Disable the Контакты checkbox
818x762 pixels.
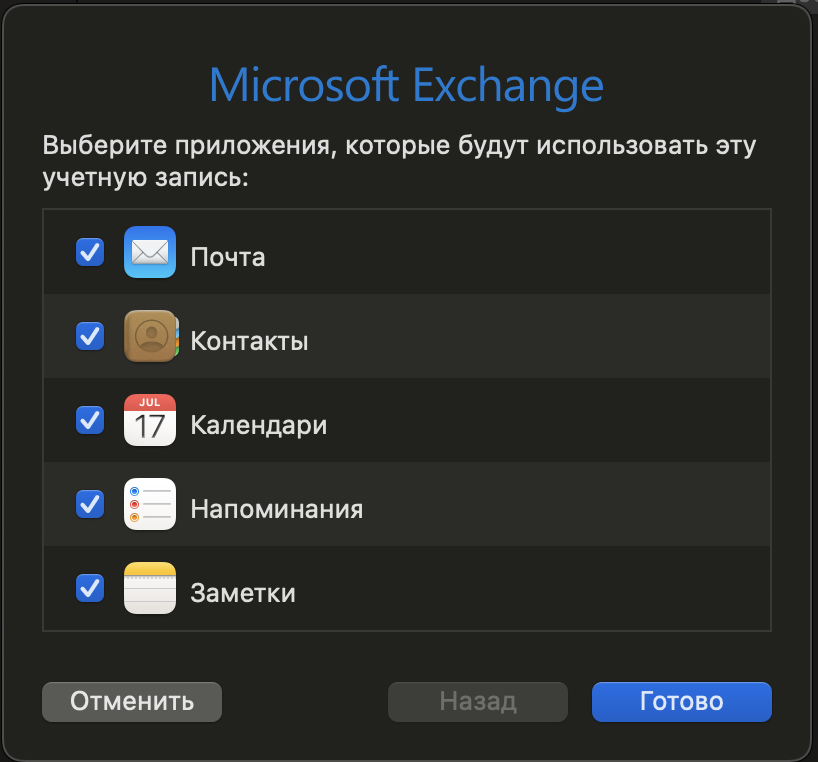pos(90,336)
